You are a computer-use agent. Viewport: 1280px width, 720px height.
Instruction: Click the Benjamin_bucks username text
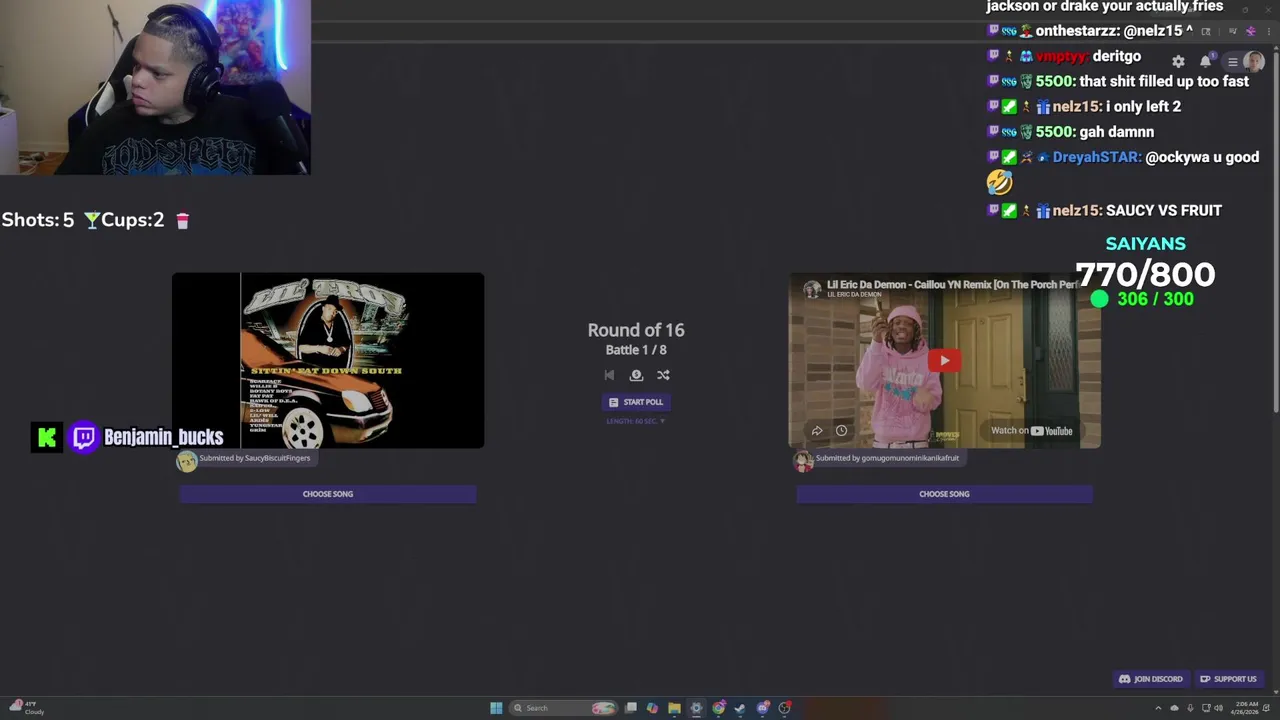[164, 437]
